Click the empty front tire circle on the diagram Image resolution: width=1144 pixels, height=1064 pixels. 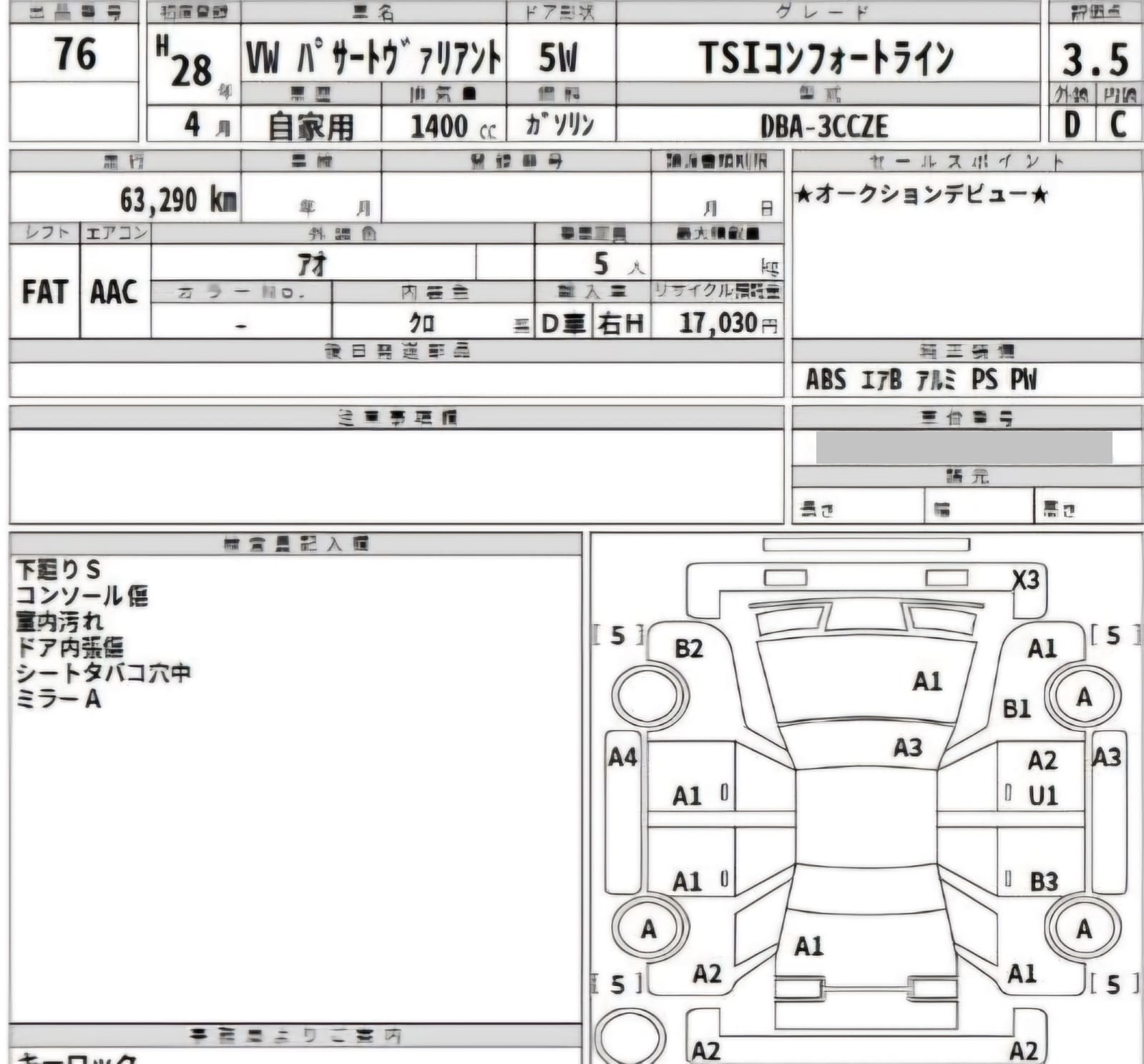click(649, 696)
